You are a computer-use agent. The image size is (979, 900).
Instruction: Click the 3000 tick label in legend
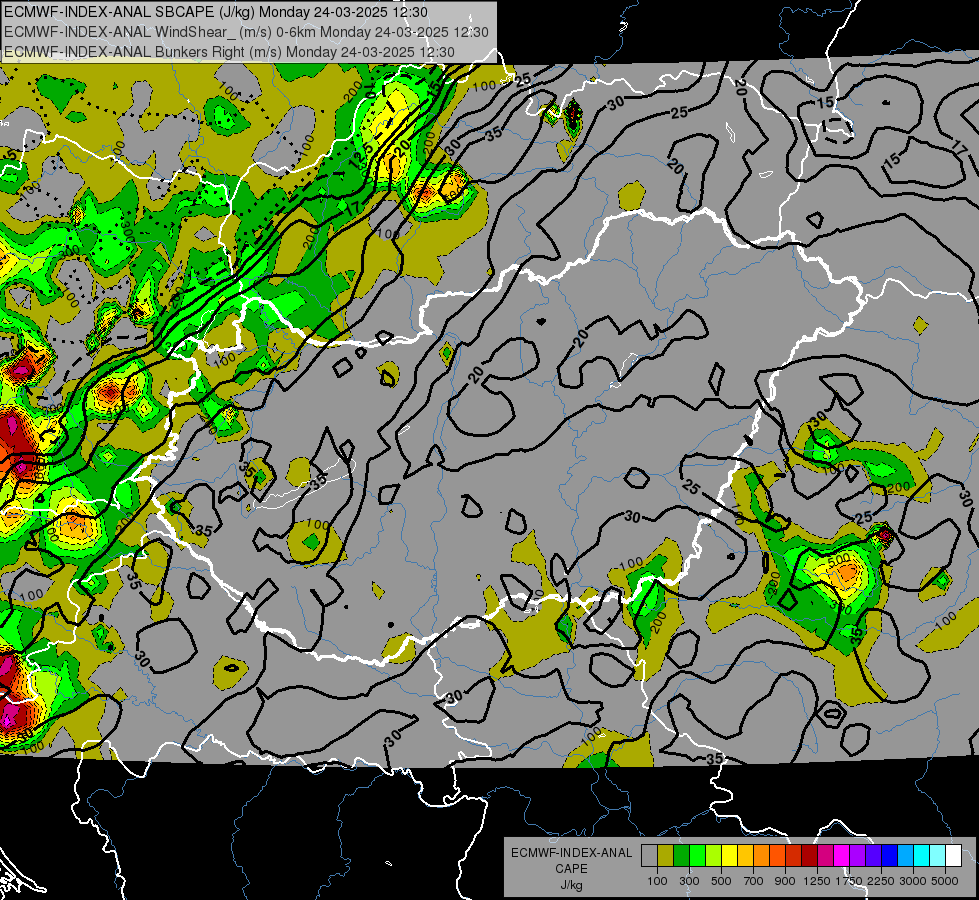pos(913,881)
